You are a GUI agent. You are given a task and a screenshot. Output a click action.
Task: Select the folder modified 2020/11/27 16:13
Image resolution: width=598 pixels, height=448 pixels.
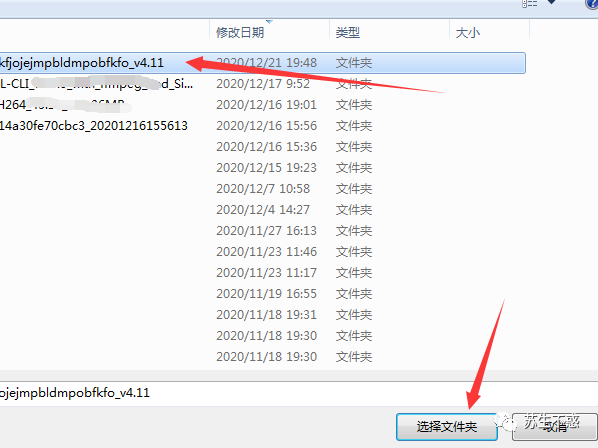pos(262,231)
